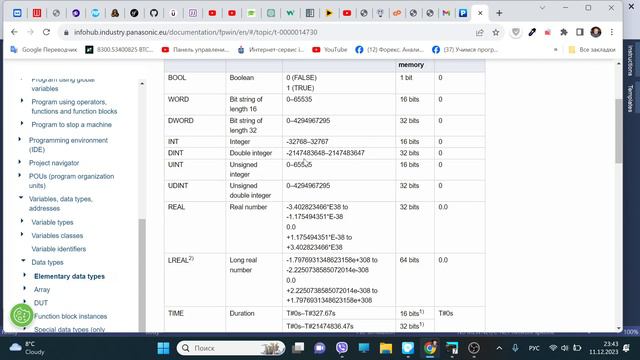The width and height of the screenshot is (640, 360).
Task: Open the DUT topic
Action: point(41,303)
